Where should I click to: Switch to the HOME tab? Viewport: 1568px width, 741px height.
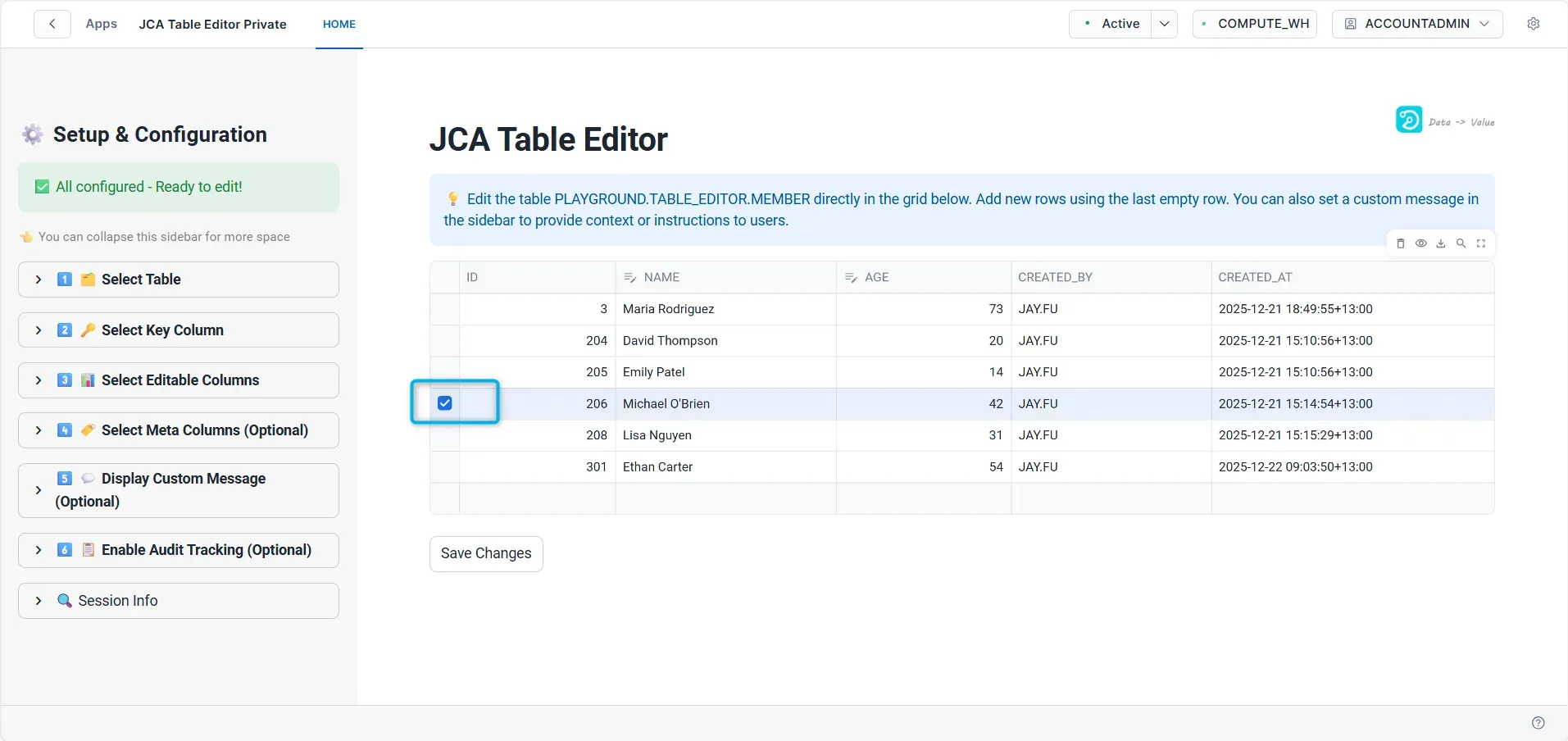tap(339, 24)
